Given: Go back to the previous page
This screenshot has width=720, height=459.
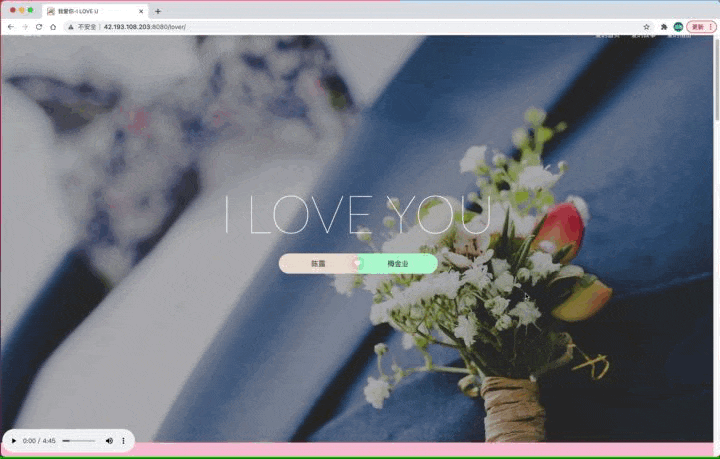Looking at the screenshot, I should coord(11,27).
